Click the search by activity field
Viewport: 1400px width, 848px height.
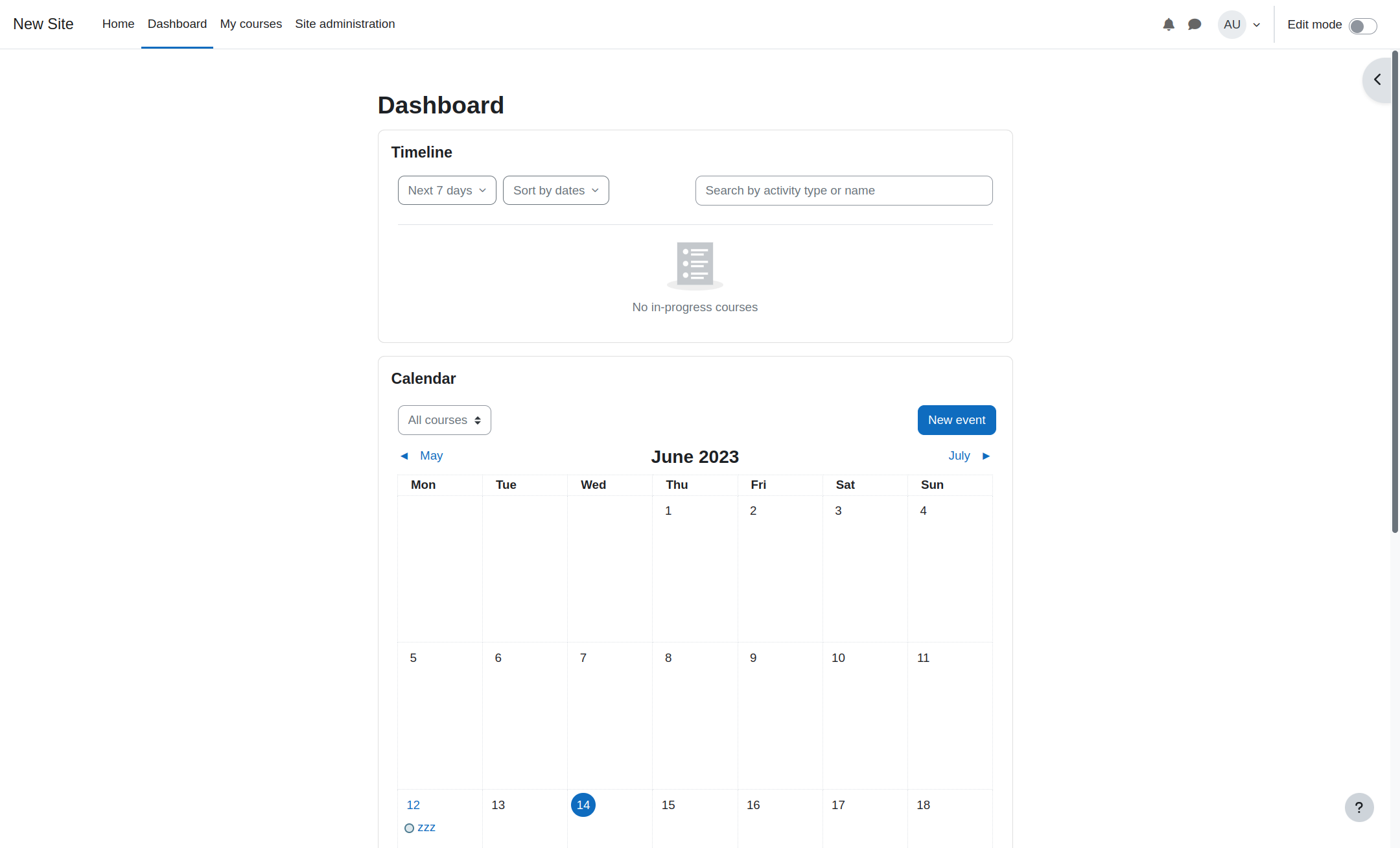843,191
